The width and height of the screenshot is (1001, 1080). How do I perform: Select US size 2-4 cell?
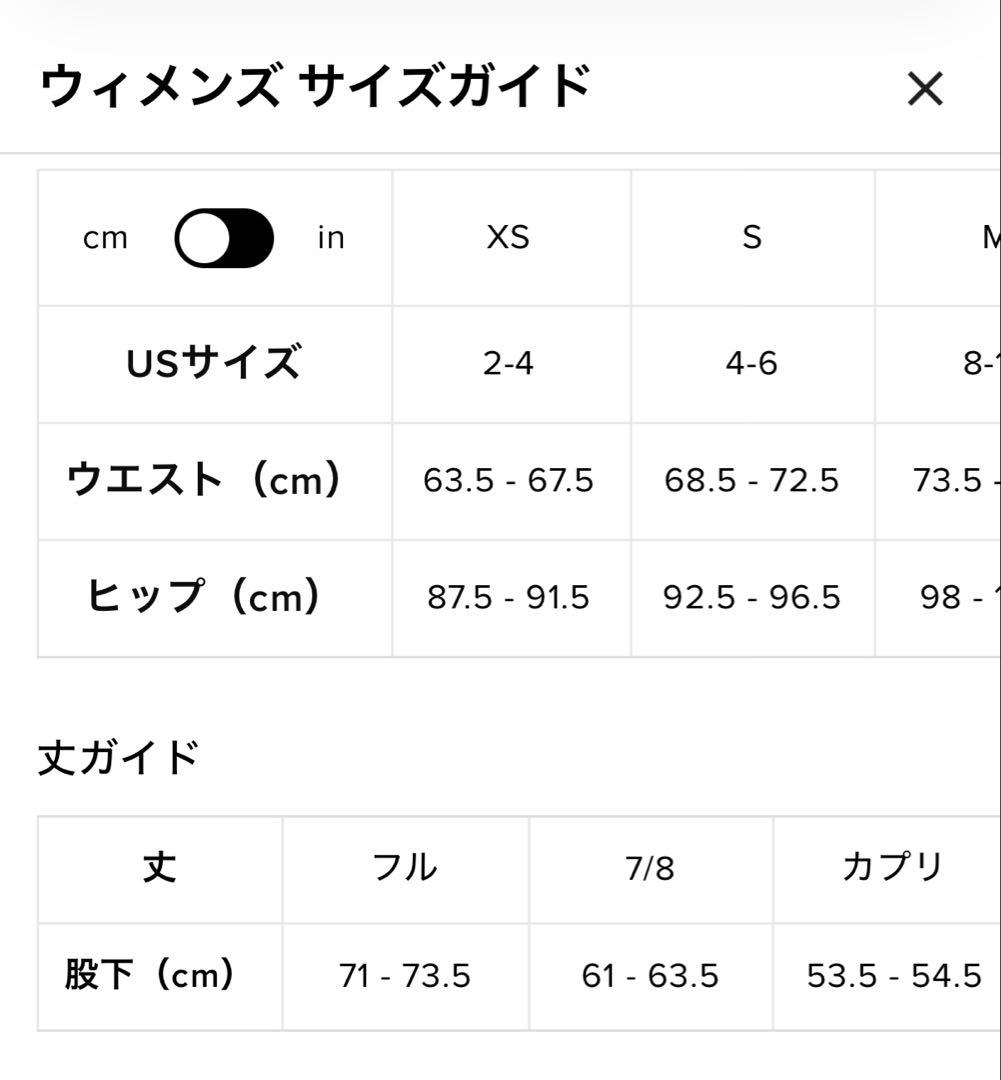pyautogui.click(x=510, y=363)
